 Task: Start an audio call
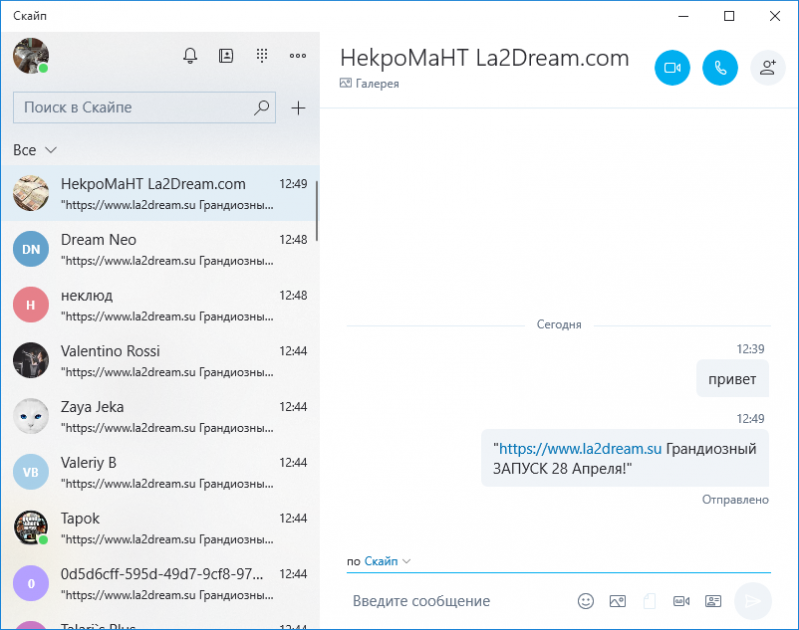[x=720, y=68]
